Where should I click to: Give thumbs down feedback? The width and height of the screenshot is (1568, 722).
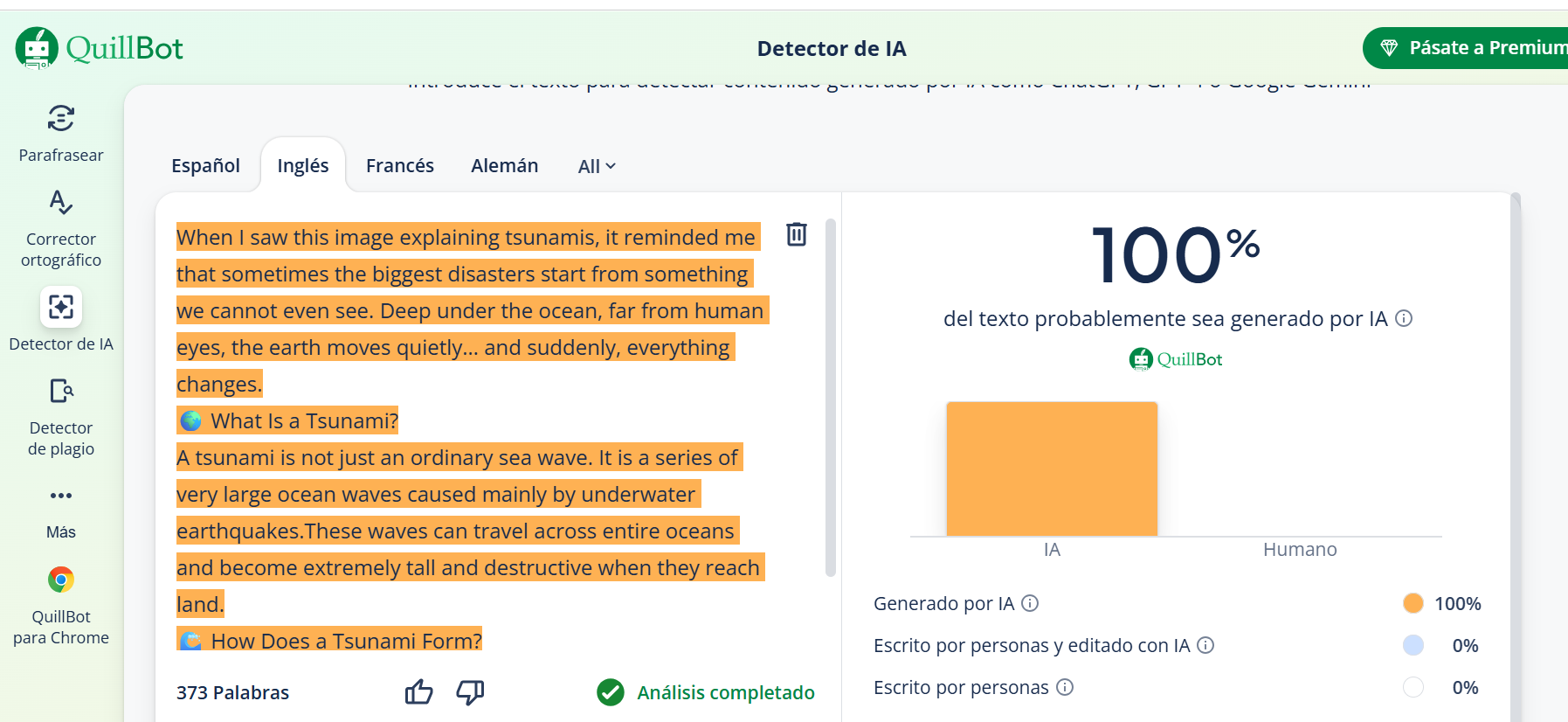pos(470,692)
